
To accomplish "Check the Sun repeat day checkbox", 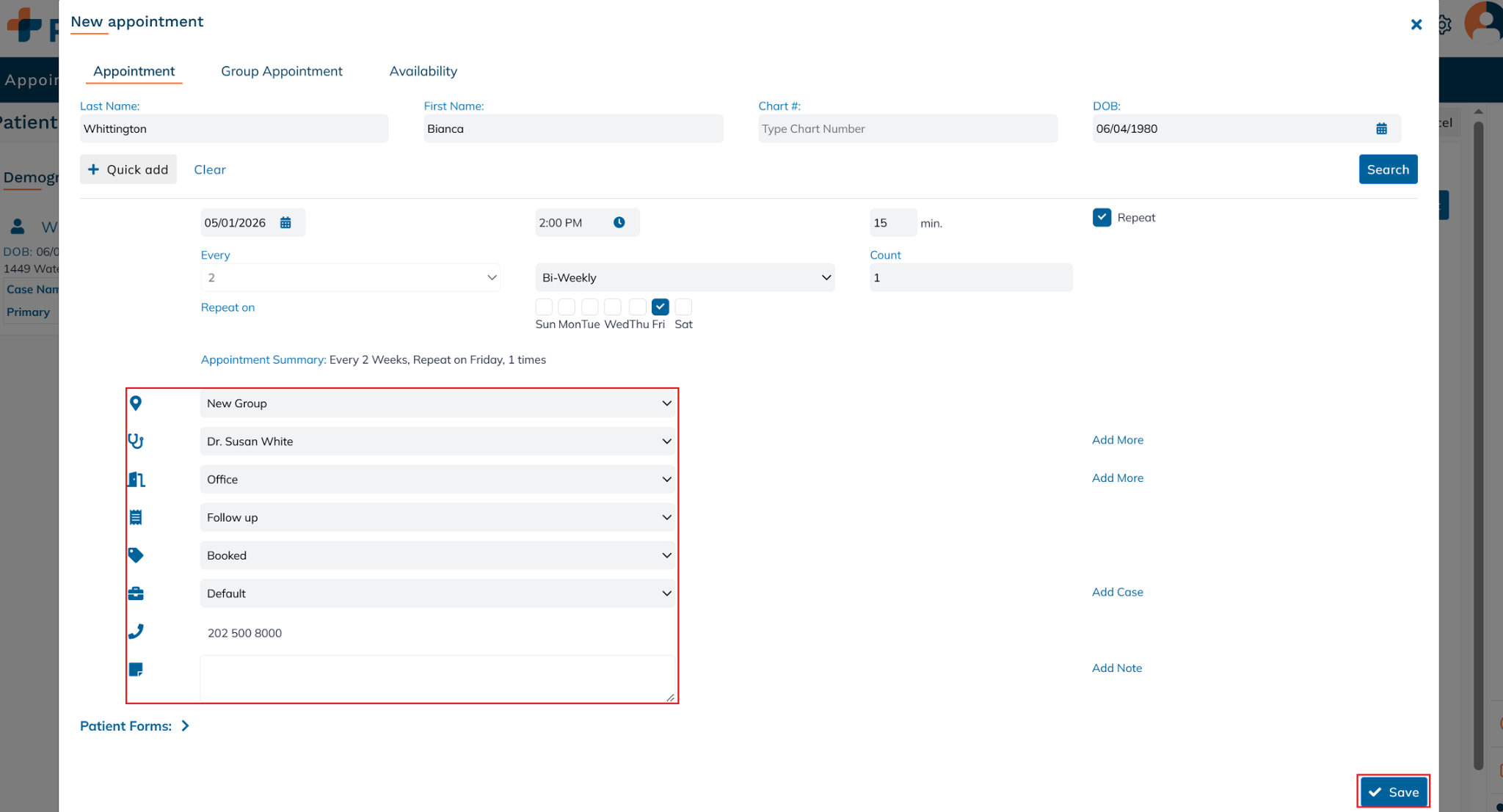I will 544,307.
